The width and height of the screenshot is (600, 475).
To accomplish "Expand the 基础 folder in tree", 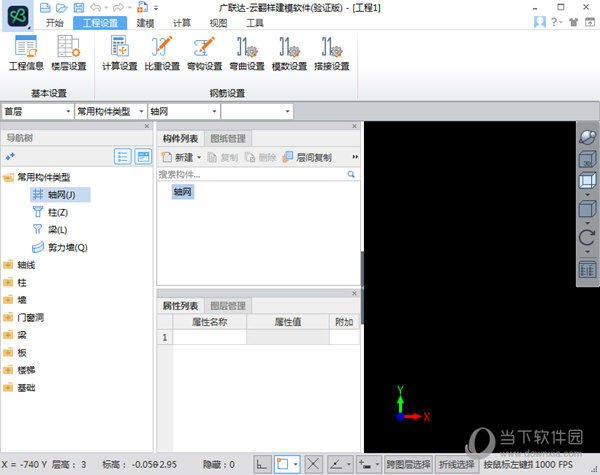I will pyautogui.click(x=8, y=387).
